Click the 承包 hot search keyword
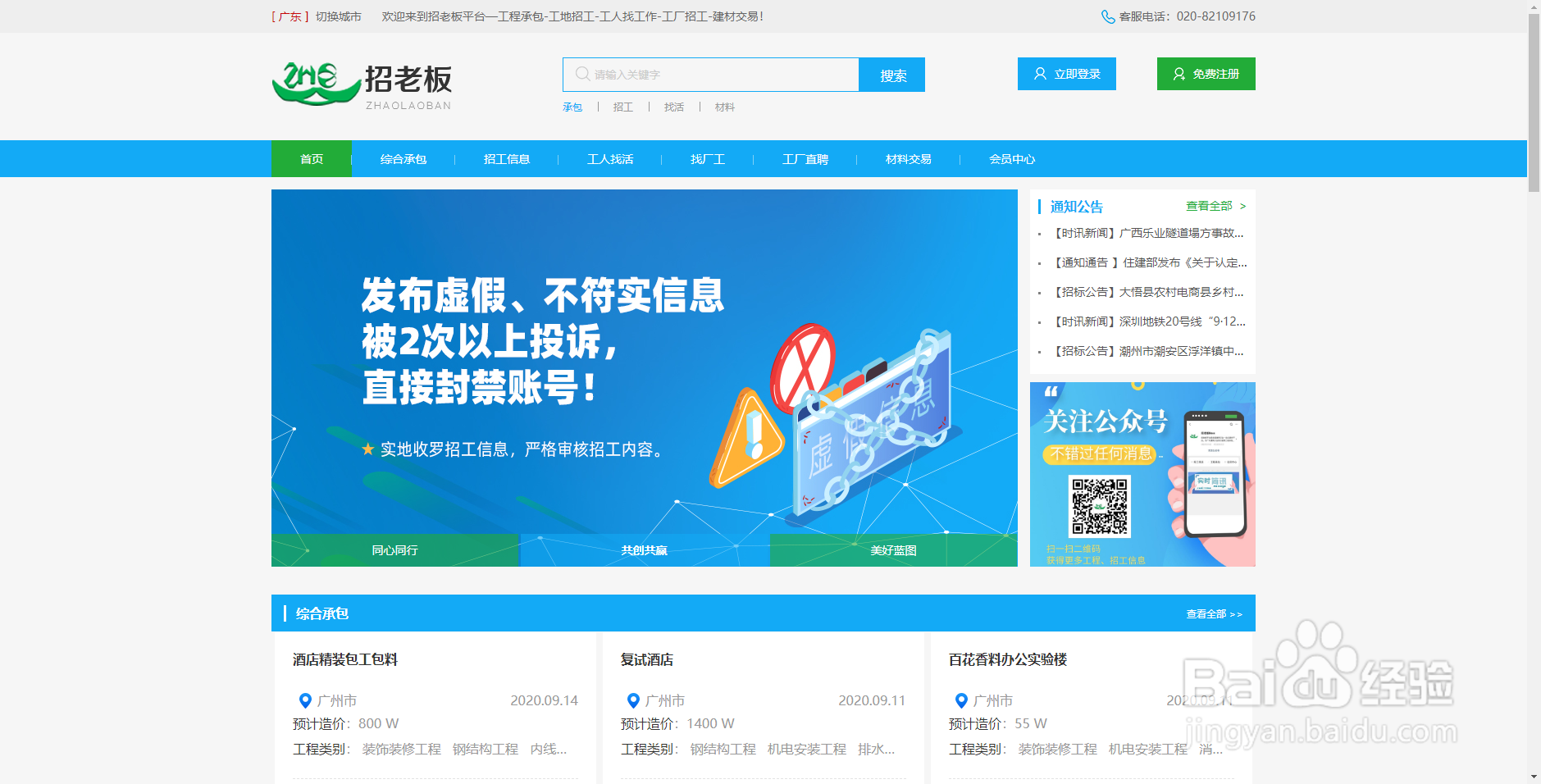The image size is (1541, 784). tap(572, 107)
